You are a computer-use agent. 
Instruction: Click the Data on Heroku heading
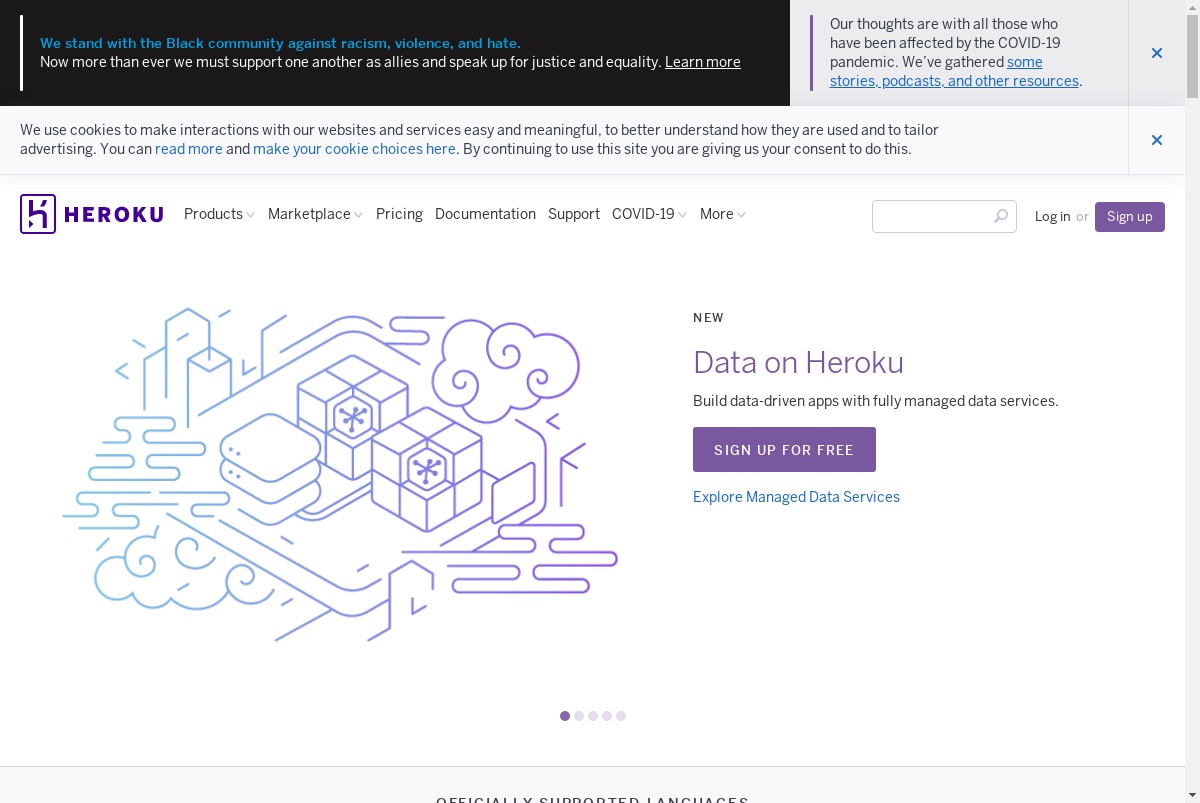point(798,362)
